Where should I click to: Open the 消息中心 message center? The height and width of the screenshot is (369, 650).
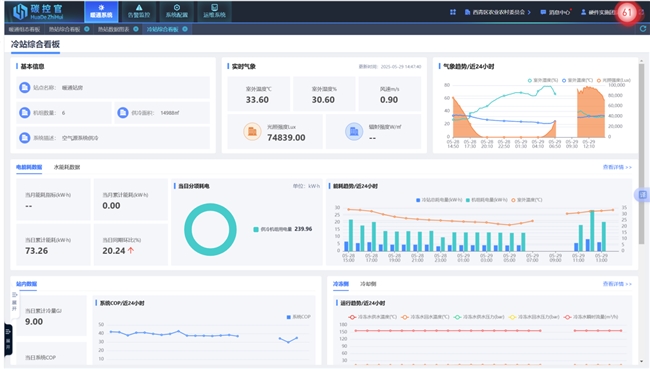tap(555, 12)
